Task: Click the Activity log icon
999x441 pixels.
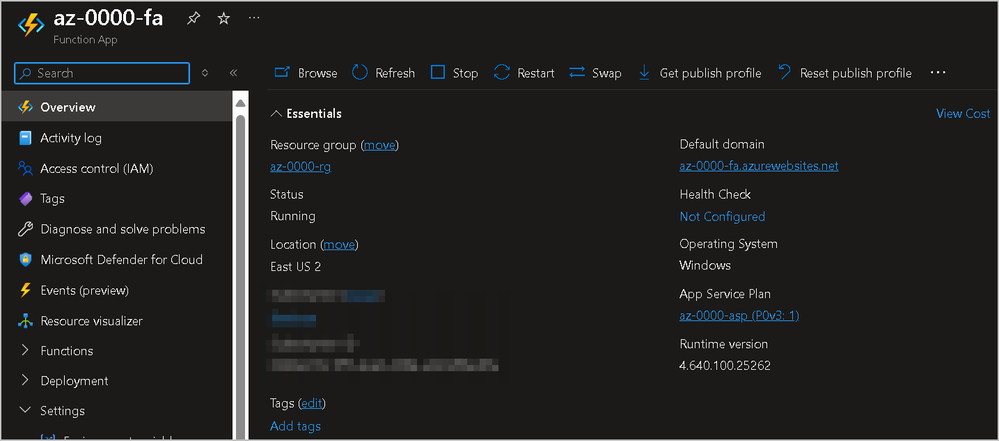Action: [x=25, y=138]
